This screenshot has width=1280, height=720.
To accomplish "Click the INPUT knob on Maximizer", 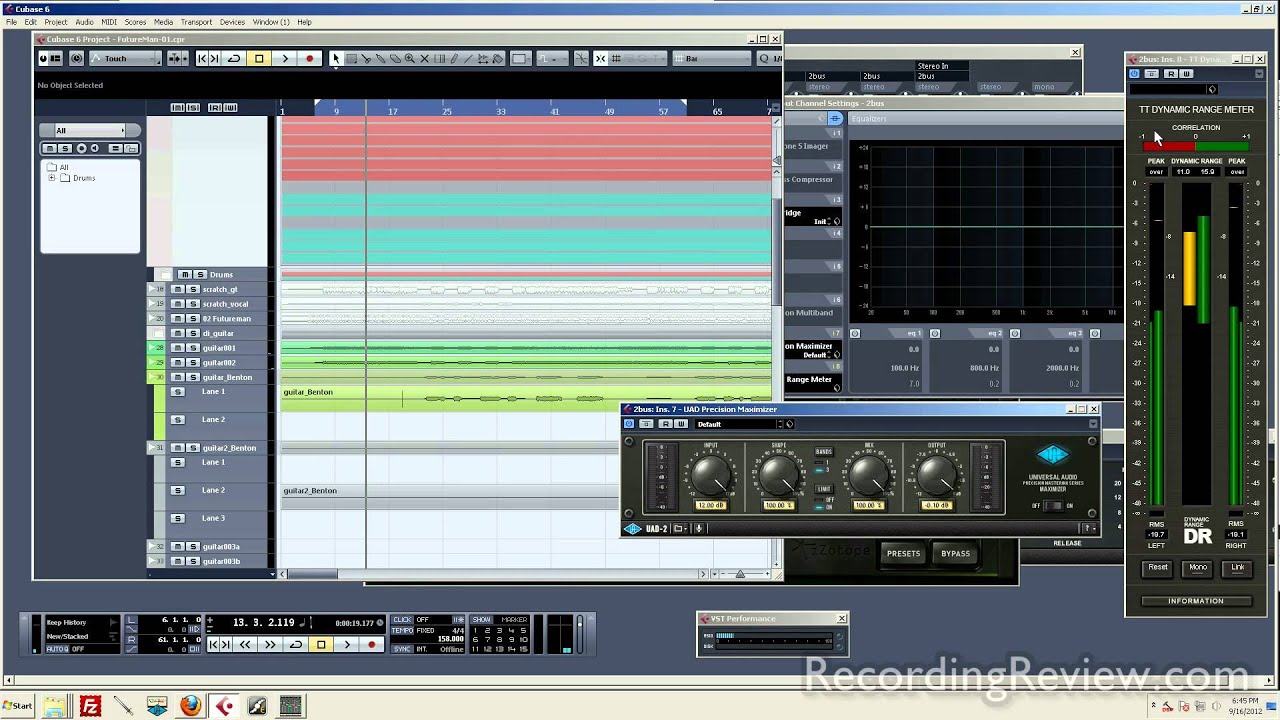I will click(711, 475).
